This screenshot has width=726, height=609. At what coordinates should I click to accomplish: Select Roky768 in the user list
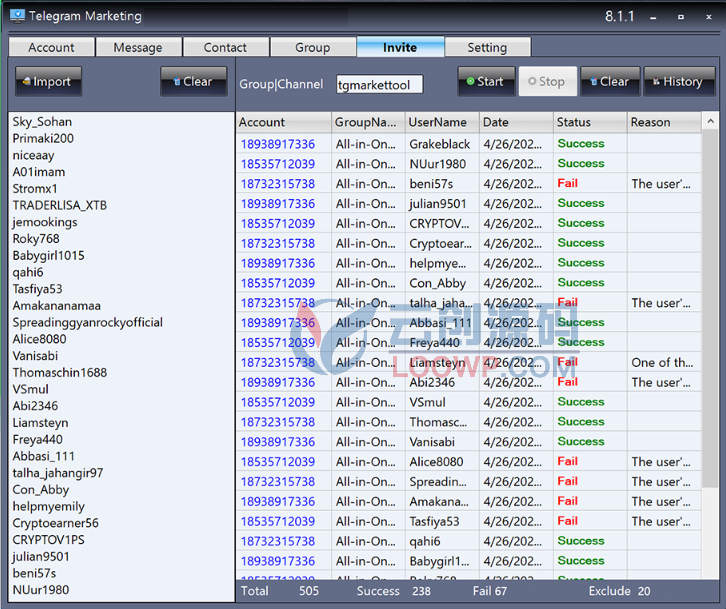pos(36,239)
